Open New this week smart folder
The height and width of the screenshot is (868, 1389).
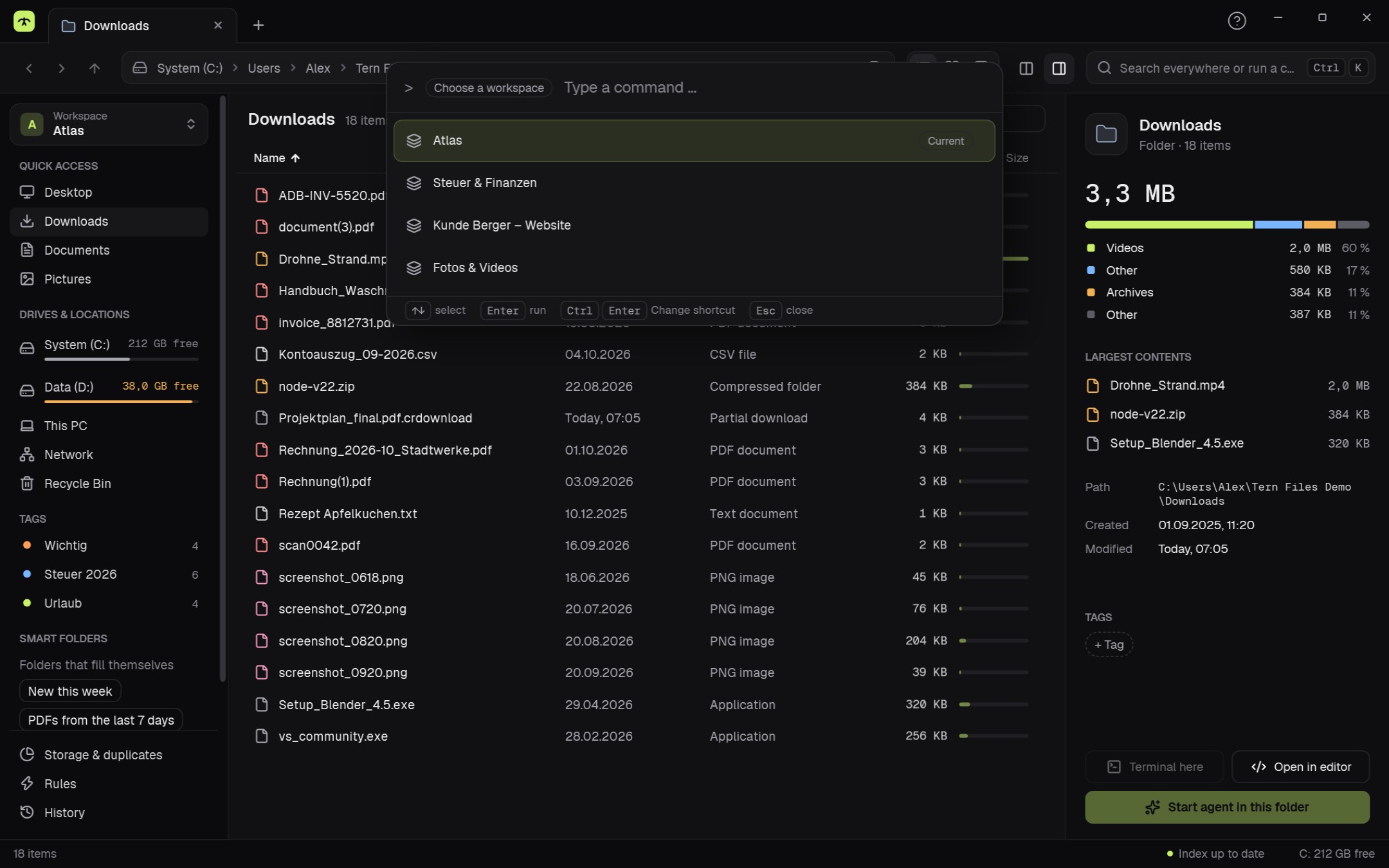click(x=70, y=691)
